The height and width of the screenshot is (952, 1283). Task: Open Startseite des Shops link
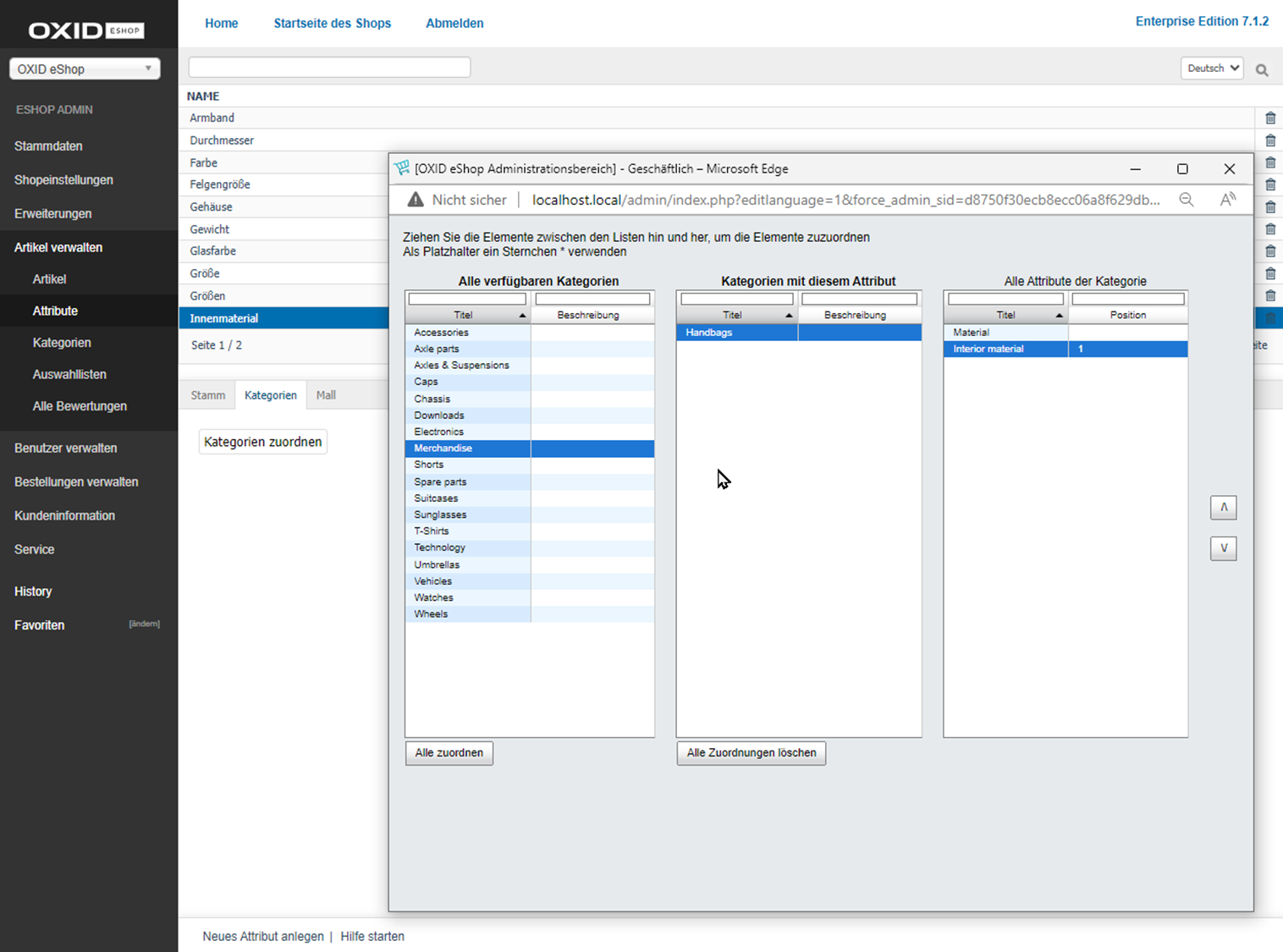[x=332, y=24]
